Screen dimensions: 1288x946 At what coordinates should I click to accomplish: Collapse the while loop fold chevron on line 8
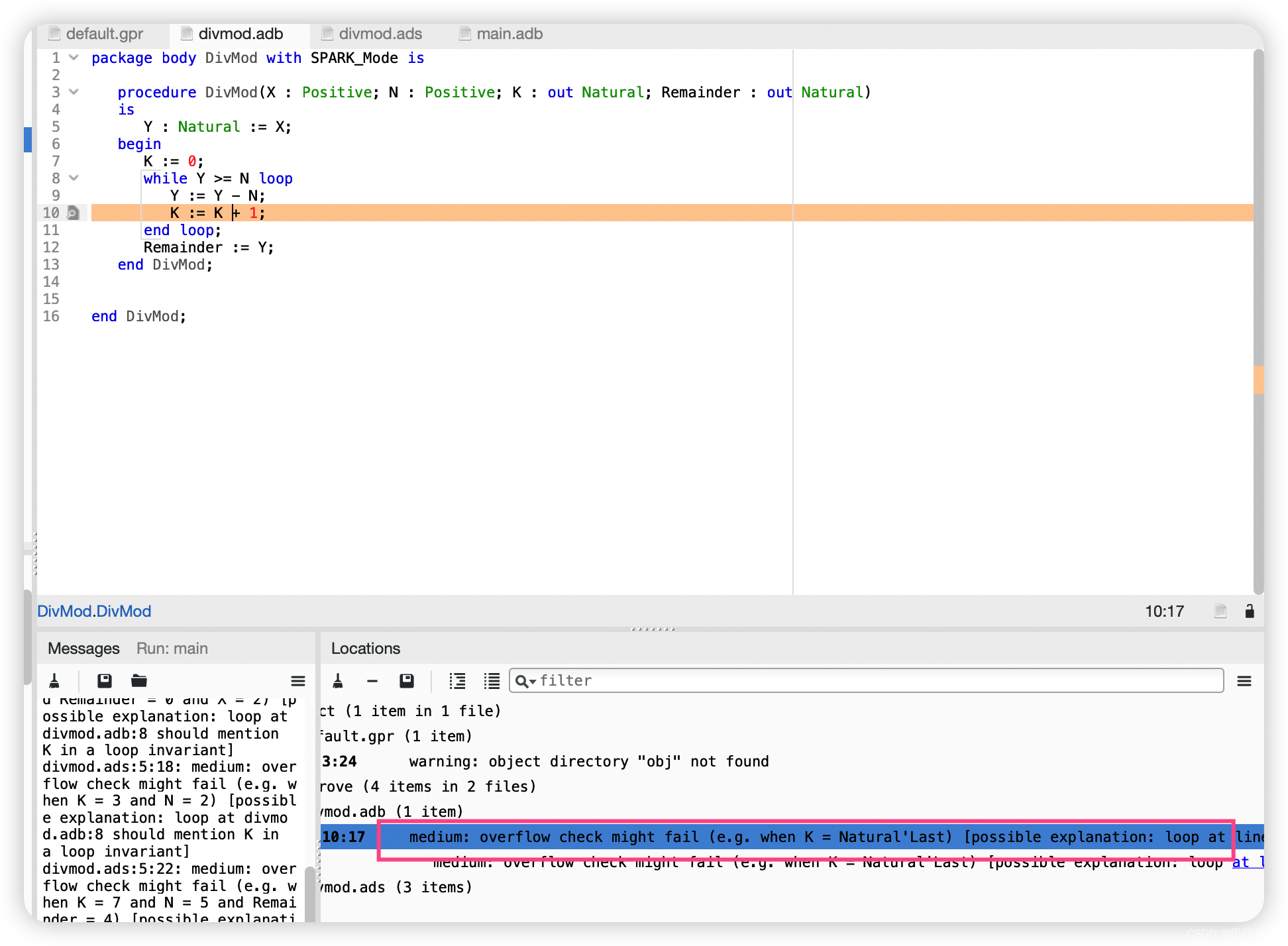[74, 178]
